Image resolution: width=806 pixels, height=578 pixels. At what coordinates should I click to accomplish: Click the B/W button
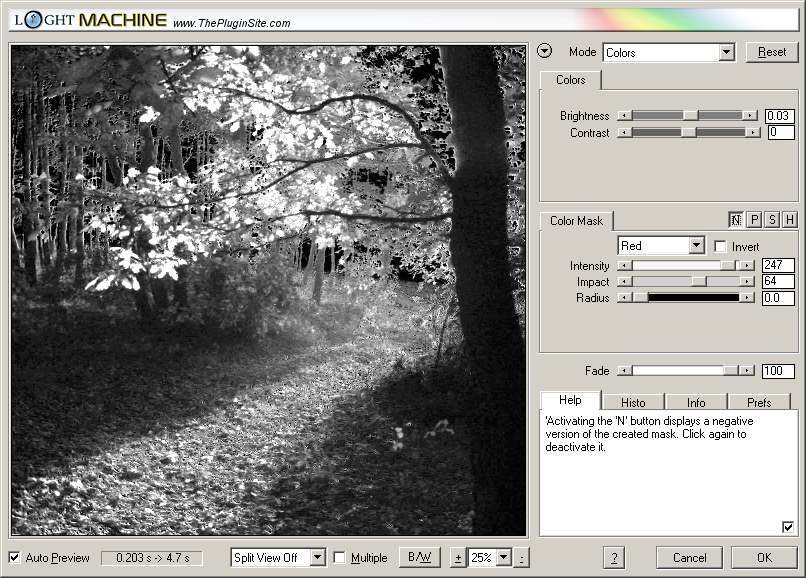point(420,557)
